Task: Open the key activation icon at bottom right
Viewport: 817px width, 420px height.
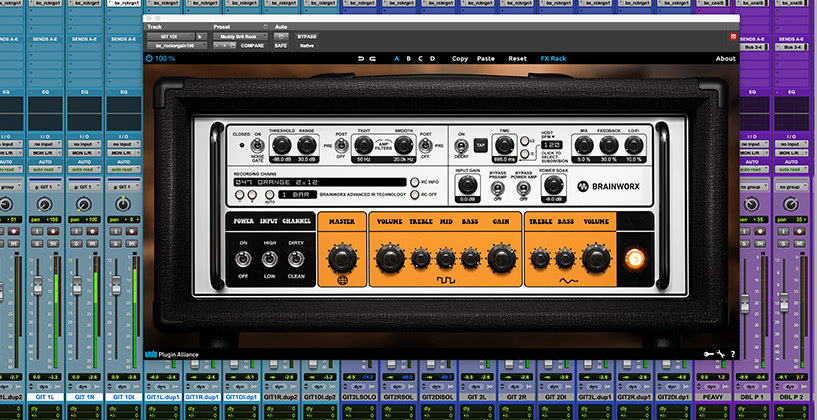Action: 709,354
